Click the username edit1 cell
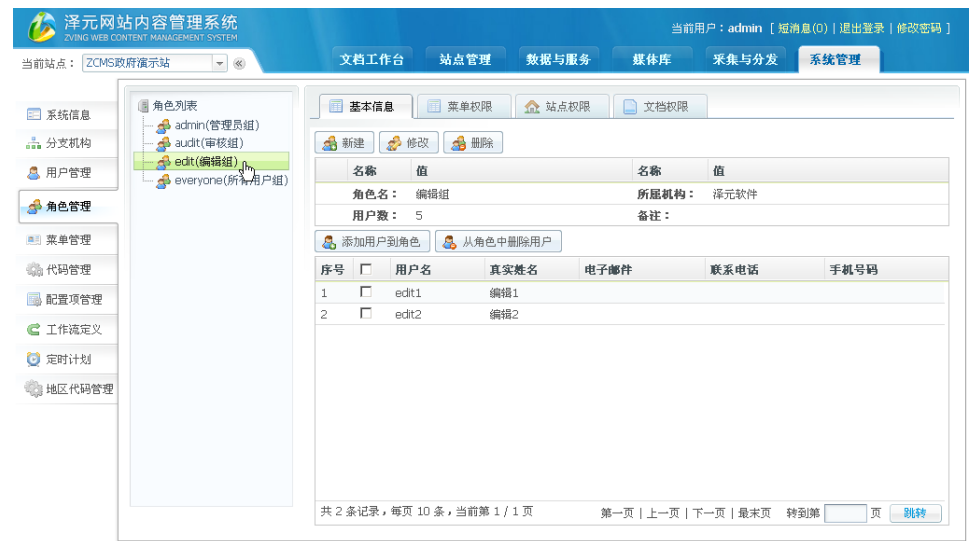The height and width of the screenshot is (541, 971). click(408, 293)
